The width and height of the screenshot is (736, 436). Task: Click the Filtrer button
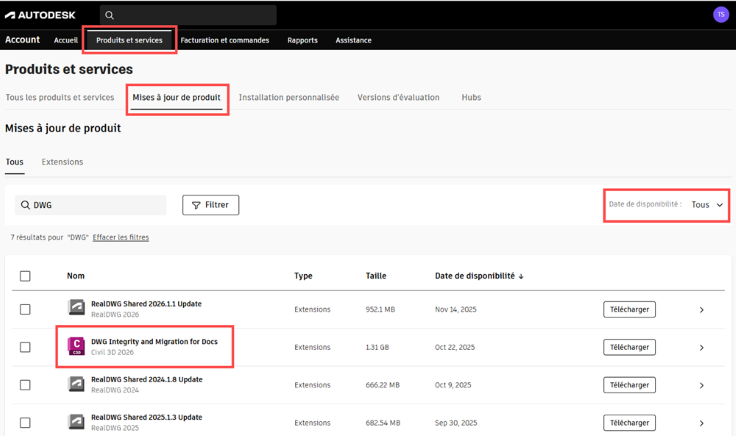click(210, 205)
